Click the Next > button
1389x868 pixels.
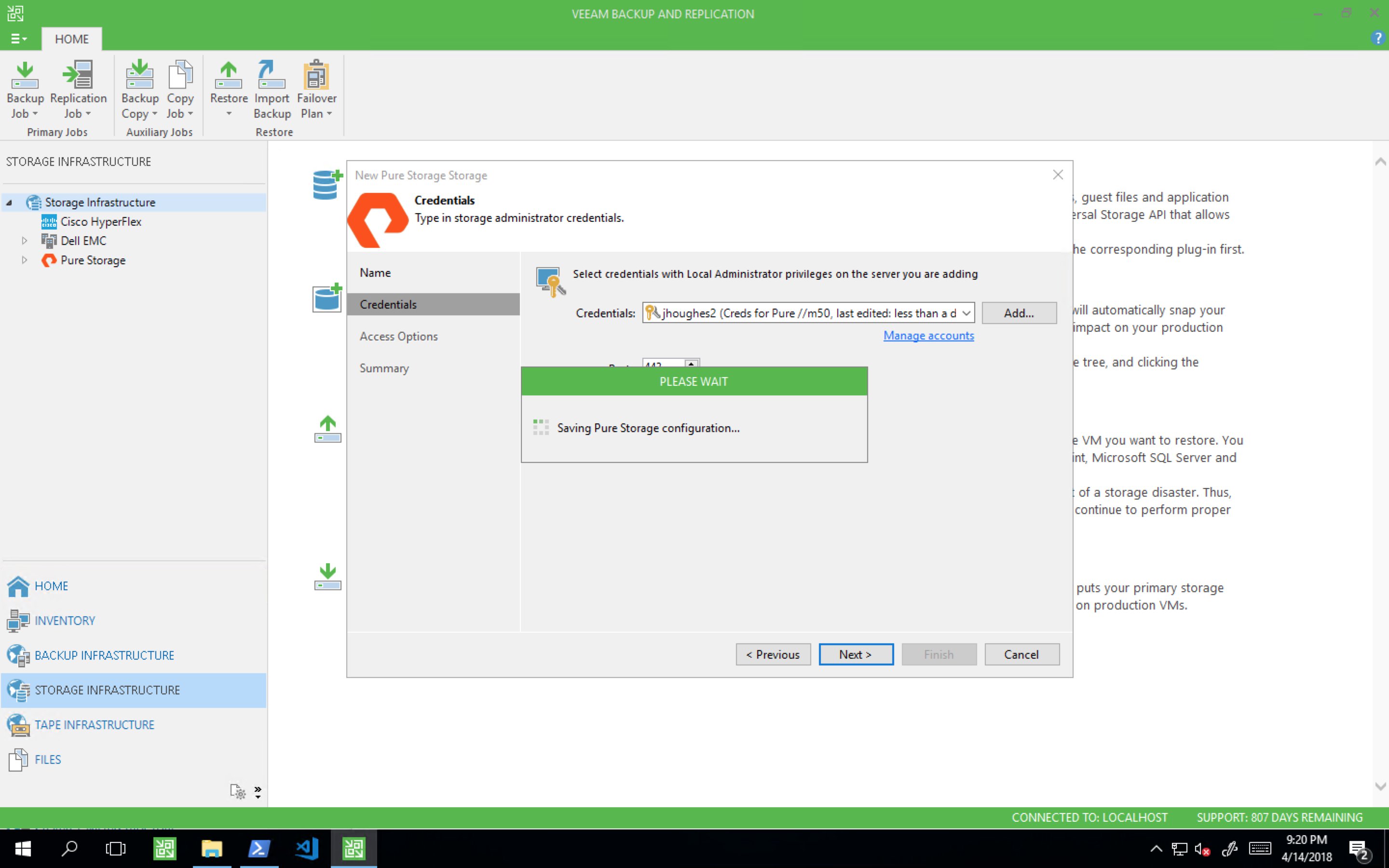(x=856, y=654)
